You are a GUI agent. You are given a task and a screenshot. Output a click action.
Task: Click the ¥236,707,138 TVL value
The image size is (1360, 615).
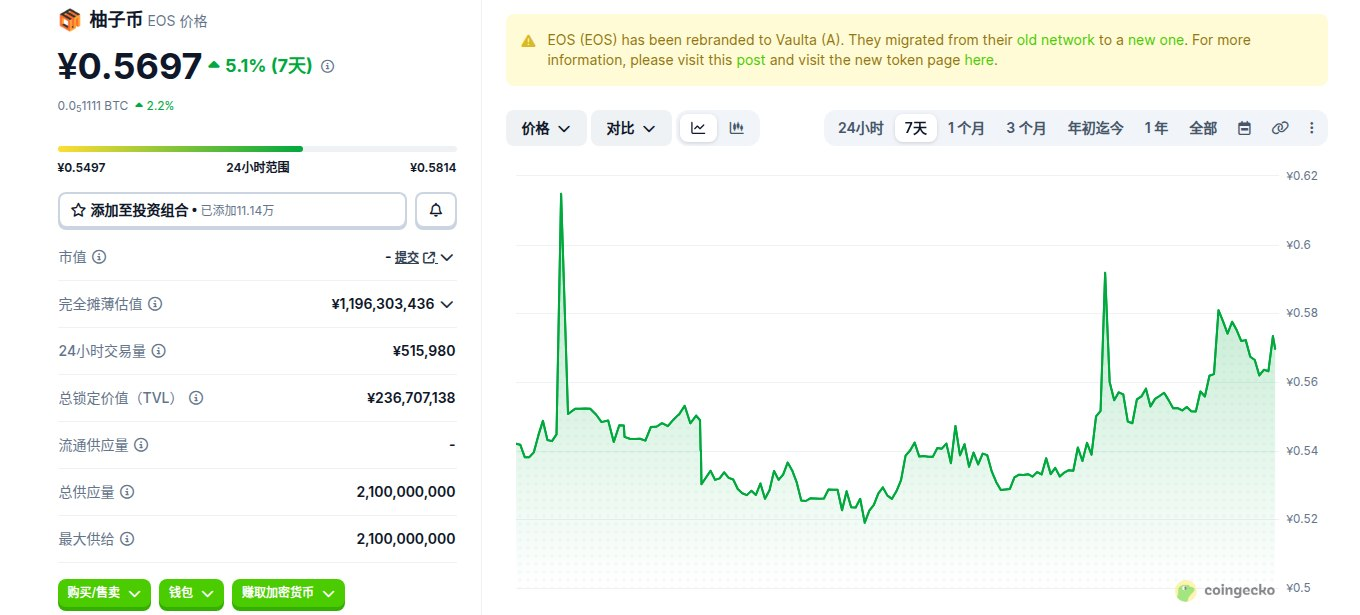click(x=411, y=398)
